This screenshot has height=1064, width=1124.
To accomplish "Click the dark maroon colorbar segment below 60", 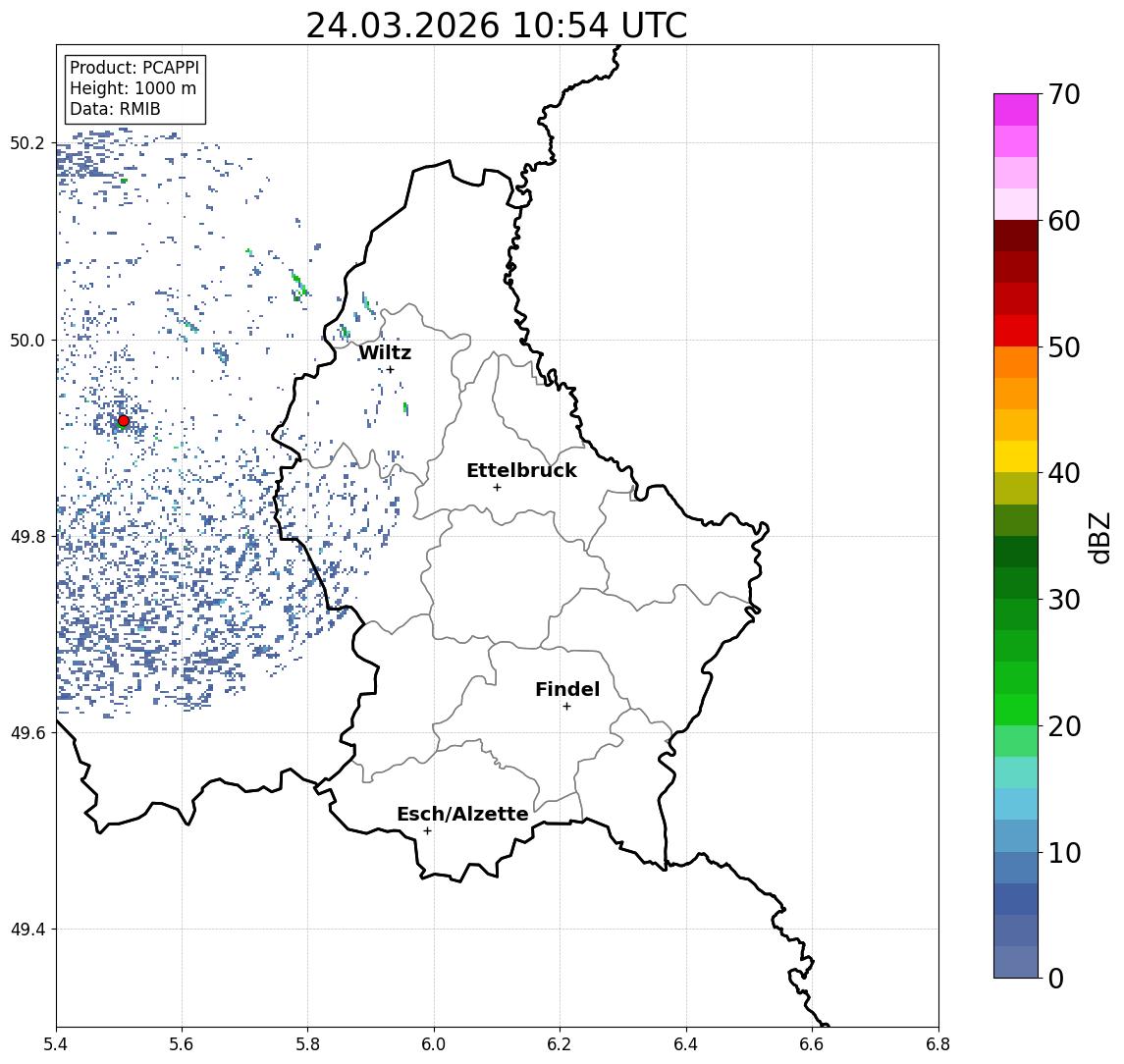I will pos(1016,236).
